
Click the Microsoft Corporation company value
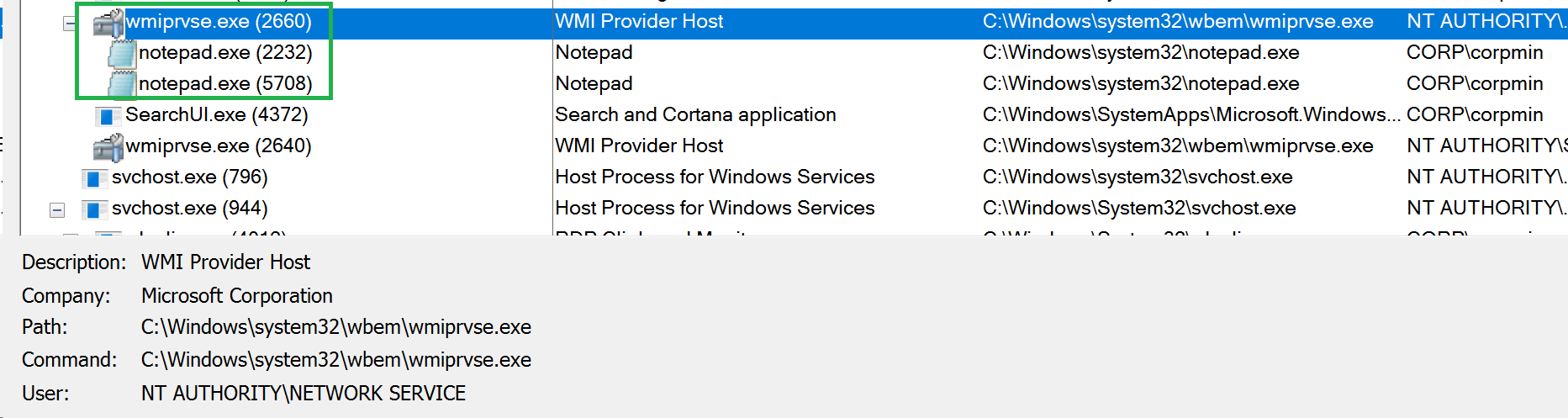click(237, 296)
